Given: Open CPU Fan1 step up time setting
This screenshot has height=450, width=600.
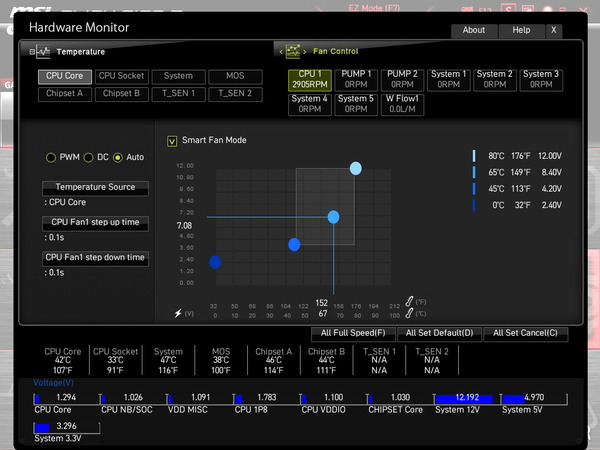Looking at the screenshot, I should click(x=95, y=223).
